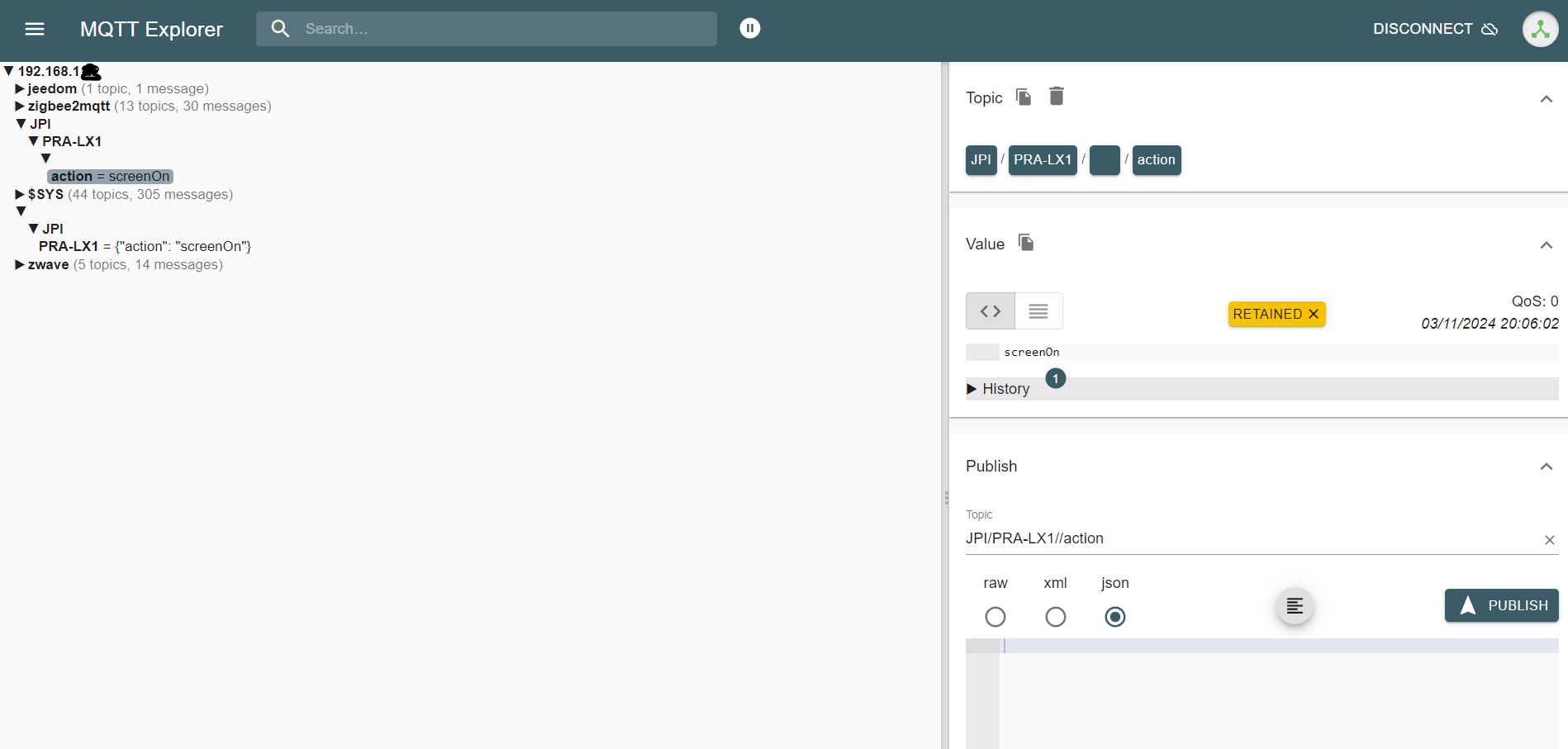Clear the publish topic field
The width and height of the screenshot is (1568, 749).
point(1550,540)
